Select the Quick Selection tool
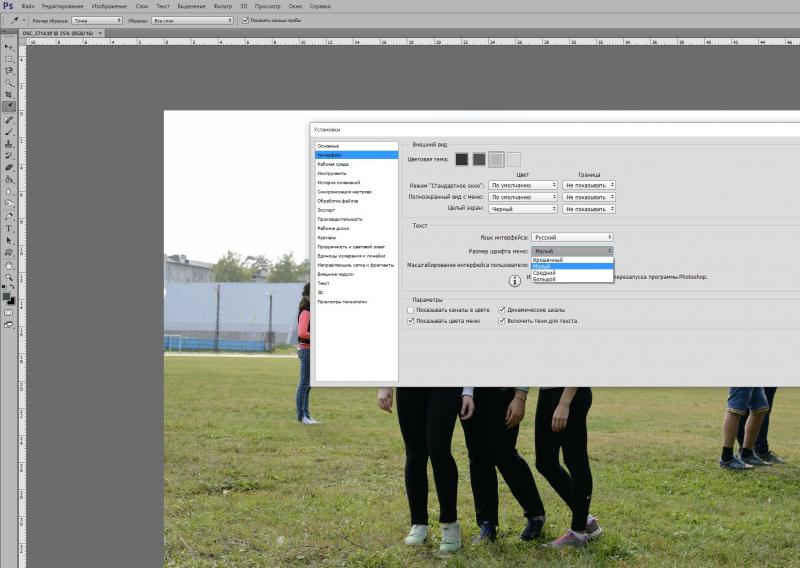The image size is (800, 568). coord(9,83)
